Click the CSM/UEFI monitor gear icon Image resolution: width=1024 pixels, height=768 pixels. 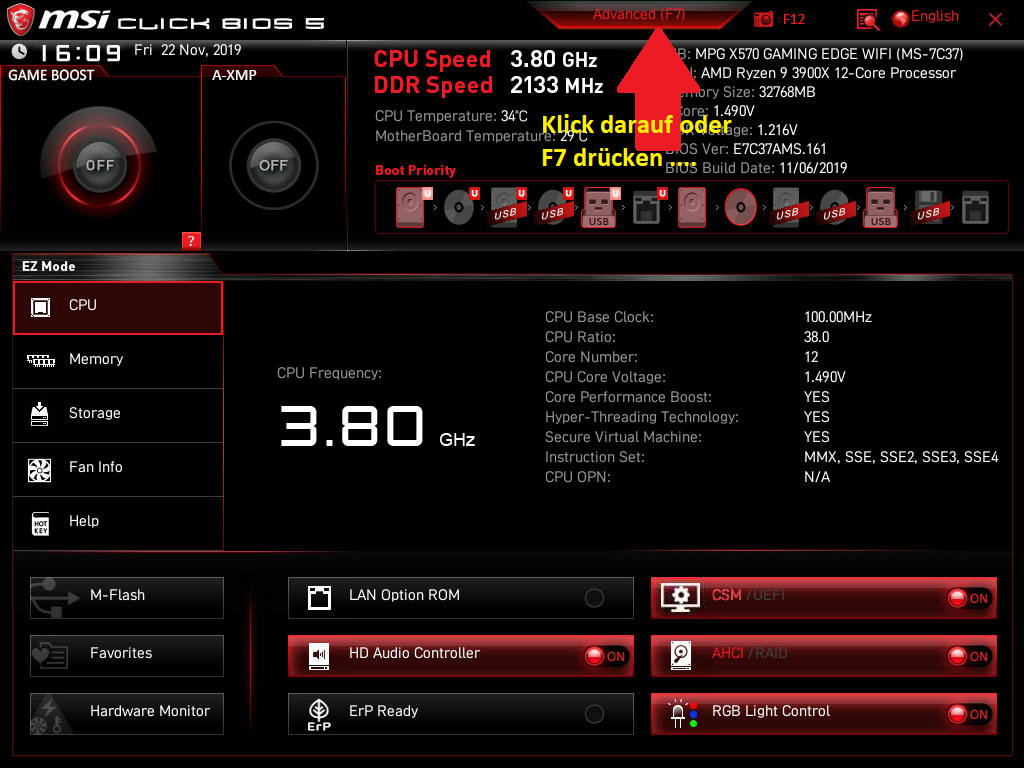680,597
